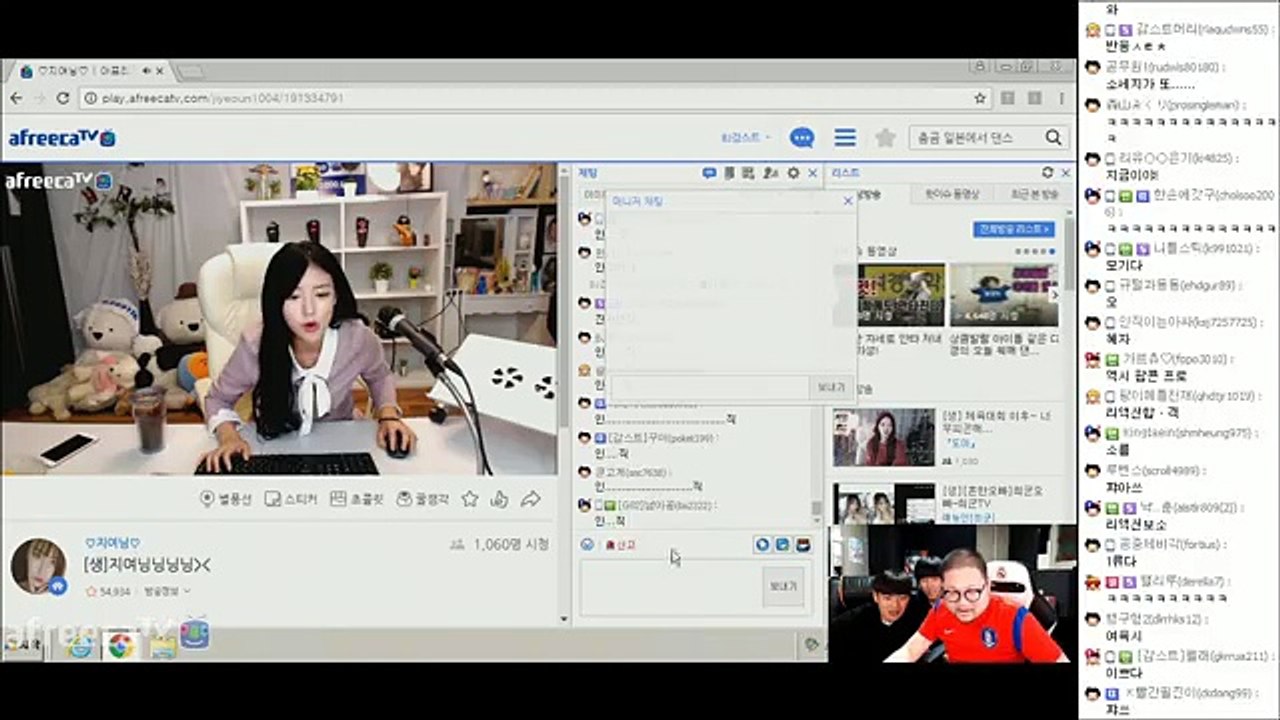
Task: Open the blue chat bubble icon in the header
Action: (x=802, y=138)
